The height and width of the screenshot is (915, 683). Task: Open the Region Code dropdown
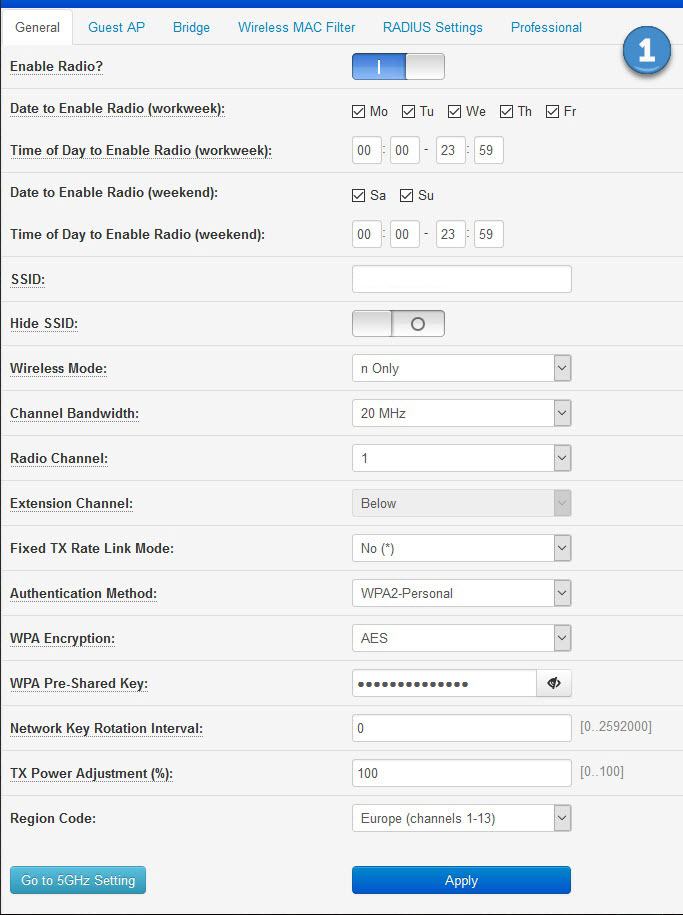pyautogui.click(x=461, y=818)
